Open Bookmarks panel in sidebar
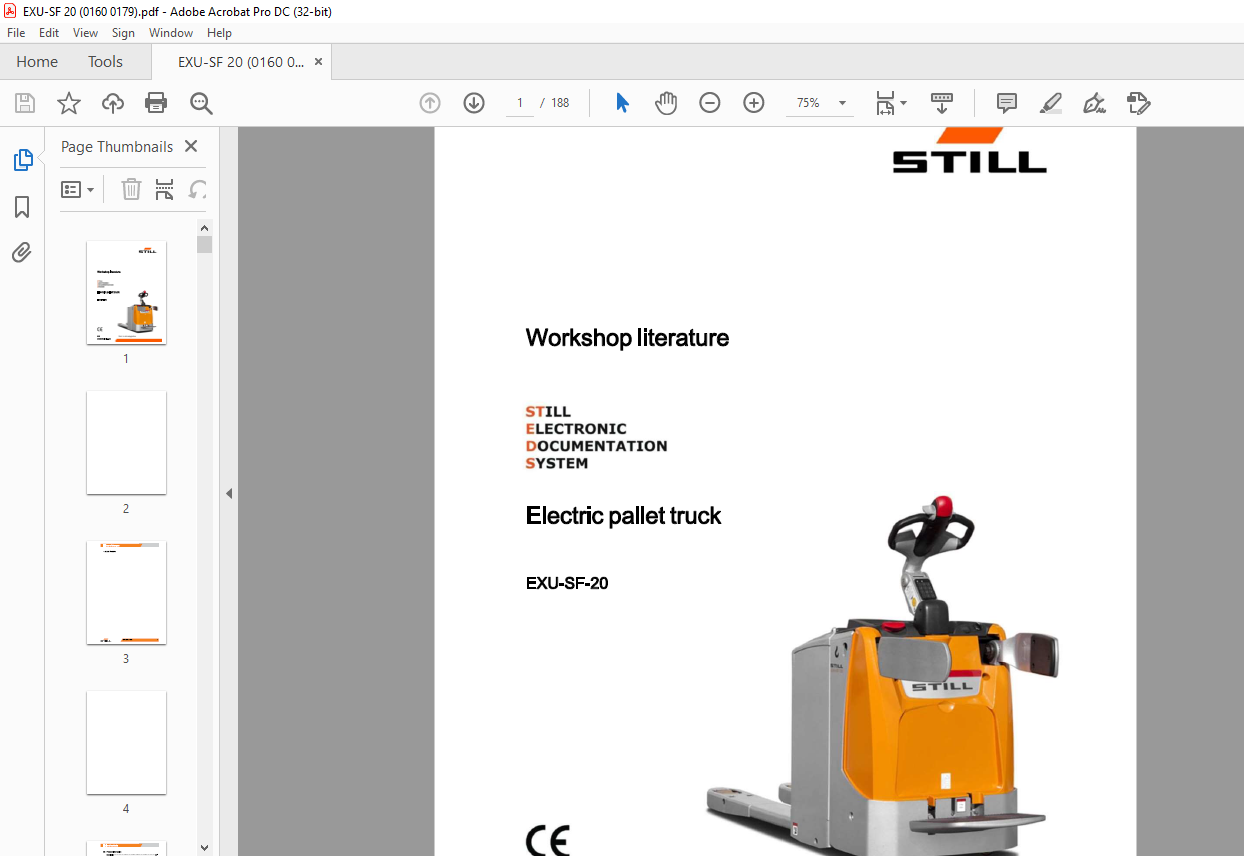Image resolution: width=1244 pixels, height=856 pixels. pos(22,207)
